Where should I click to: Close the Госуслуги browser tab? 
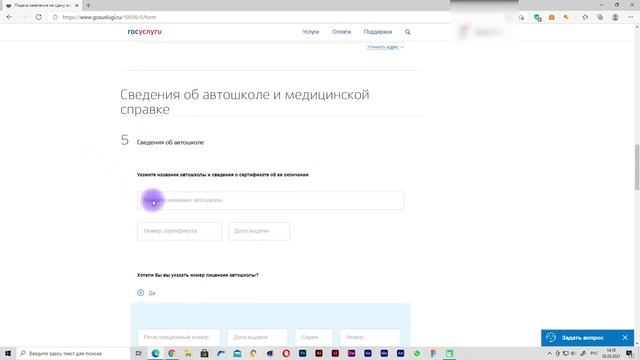pyautogui.click(x=76, y=5)
